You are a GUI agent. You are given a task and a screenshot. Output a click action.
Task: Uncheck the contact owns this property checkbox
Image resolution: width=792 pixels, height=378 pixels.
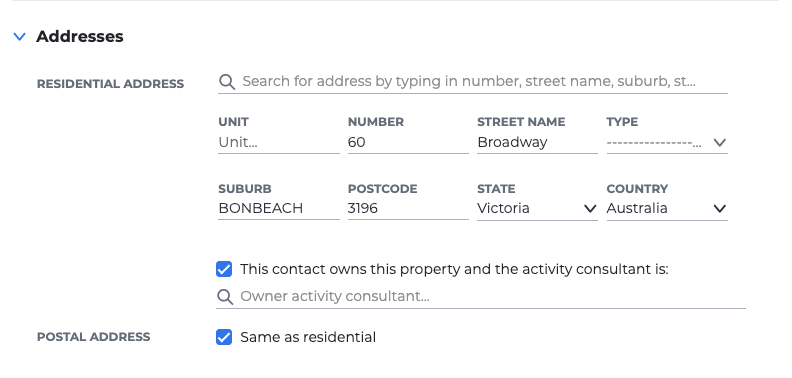pyautogui.click(x=224, y=269)
